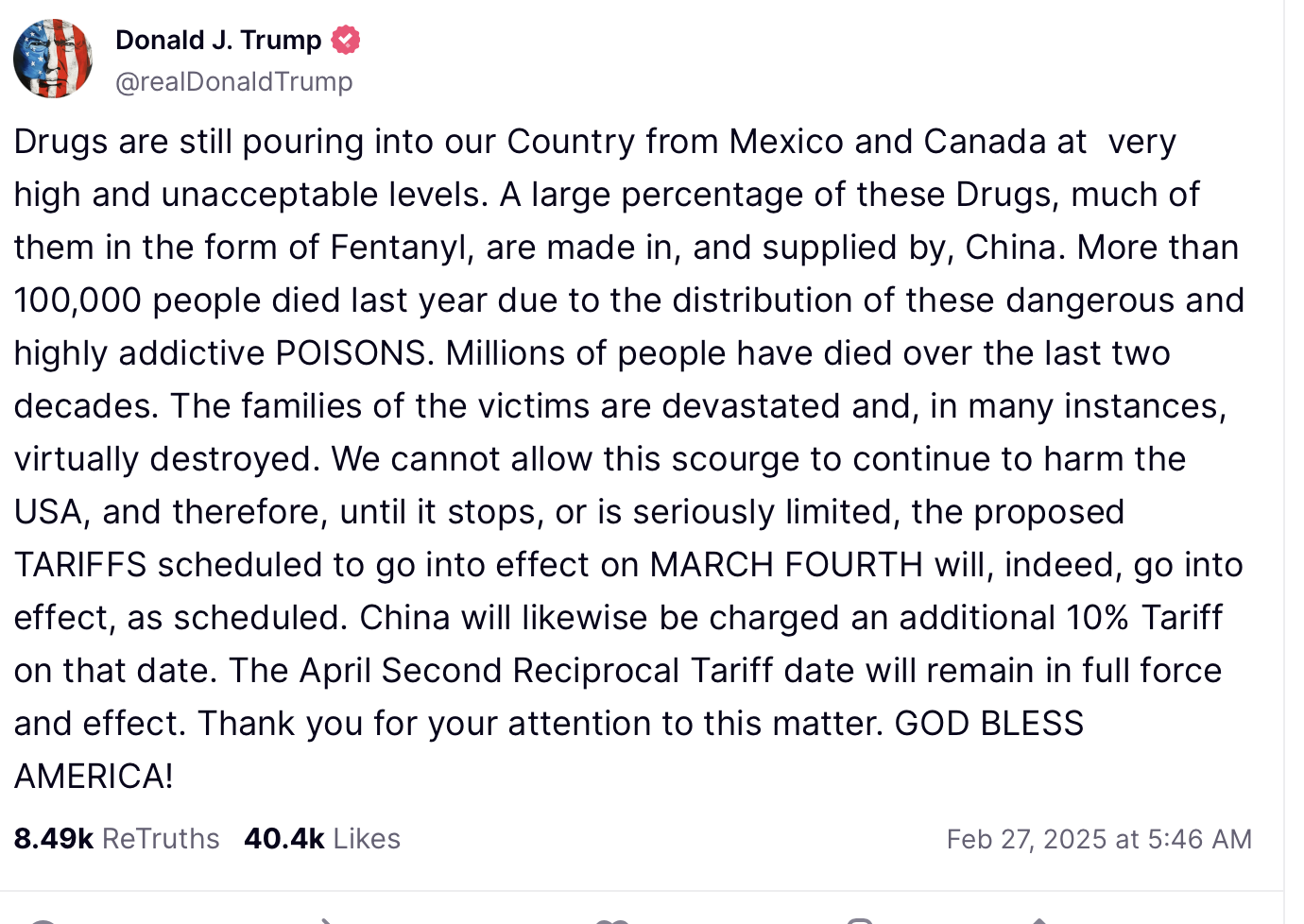View the 40.4k Likes list

pyautogui.click(x=322, y=839)
